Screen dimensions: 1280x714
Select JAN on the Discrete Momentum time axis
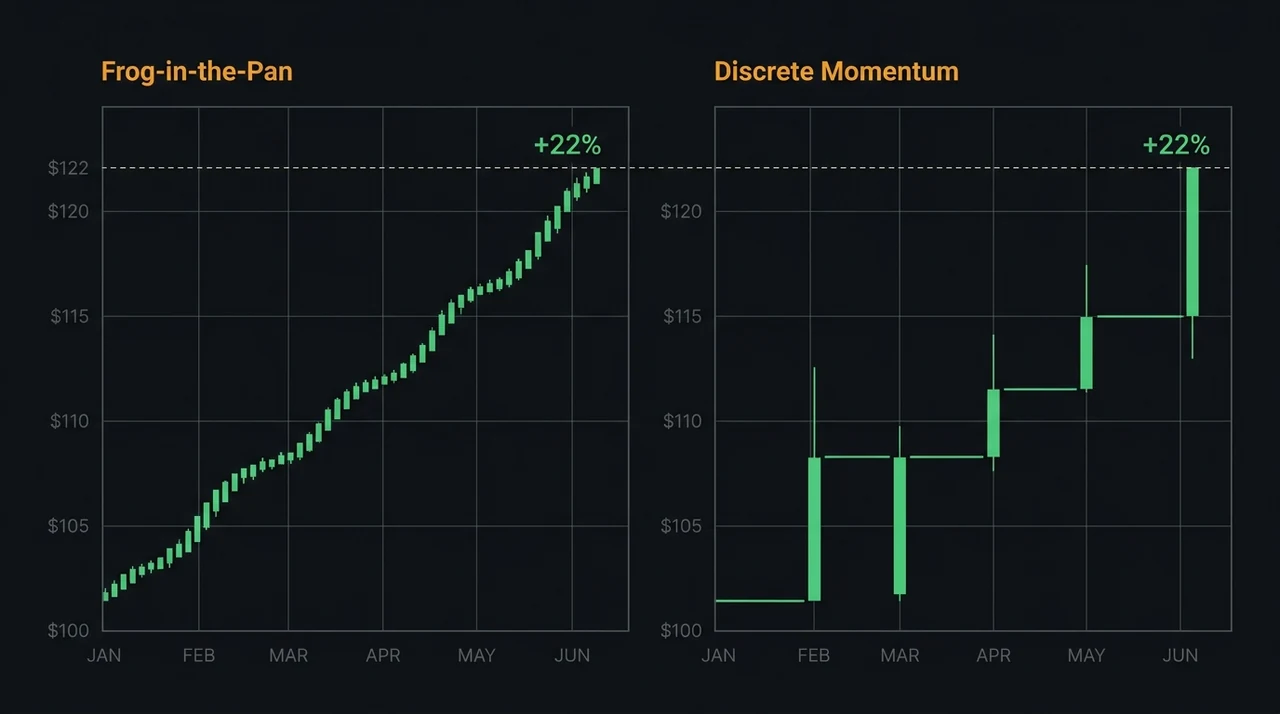[x=718, y=656]
